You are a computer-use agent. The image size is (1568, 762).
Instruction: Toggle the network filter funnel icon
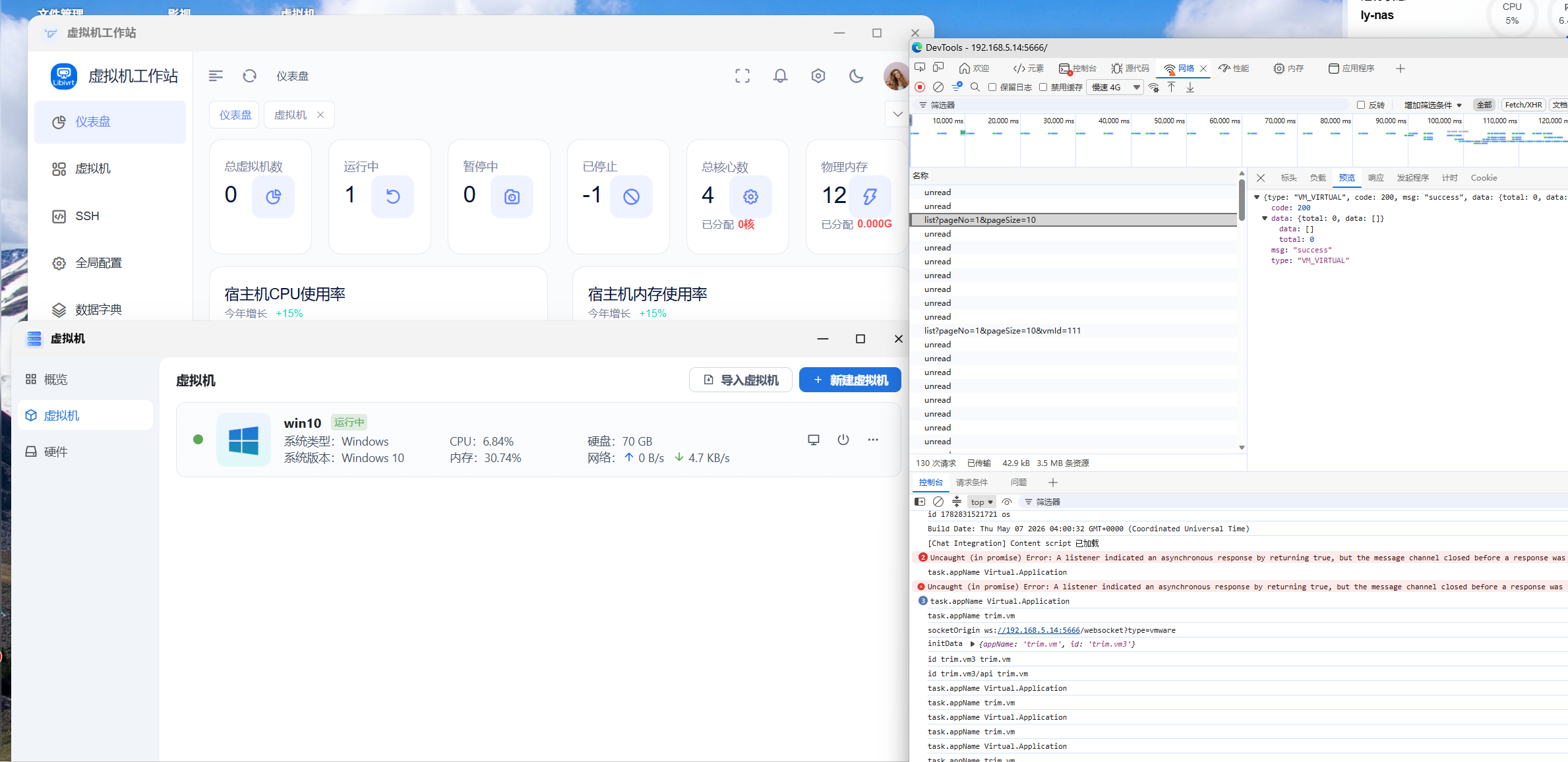[x=957, y=86]
